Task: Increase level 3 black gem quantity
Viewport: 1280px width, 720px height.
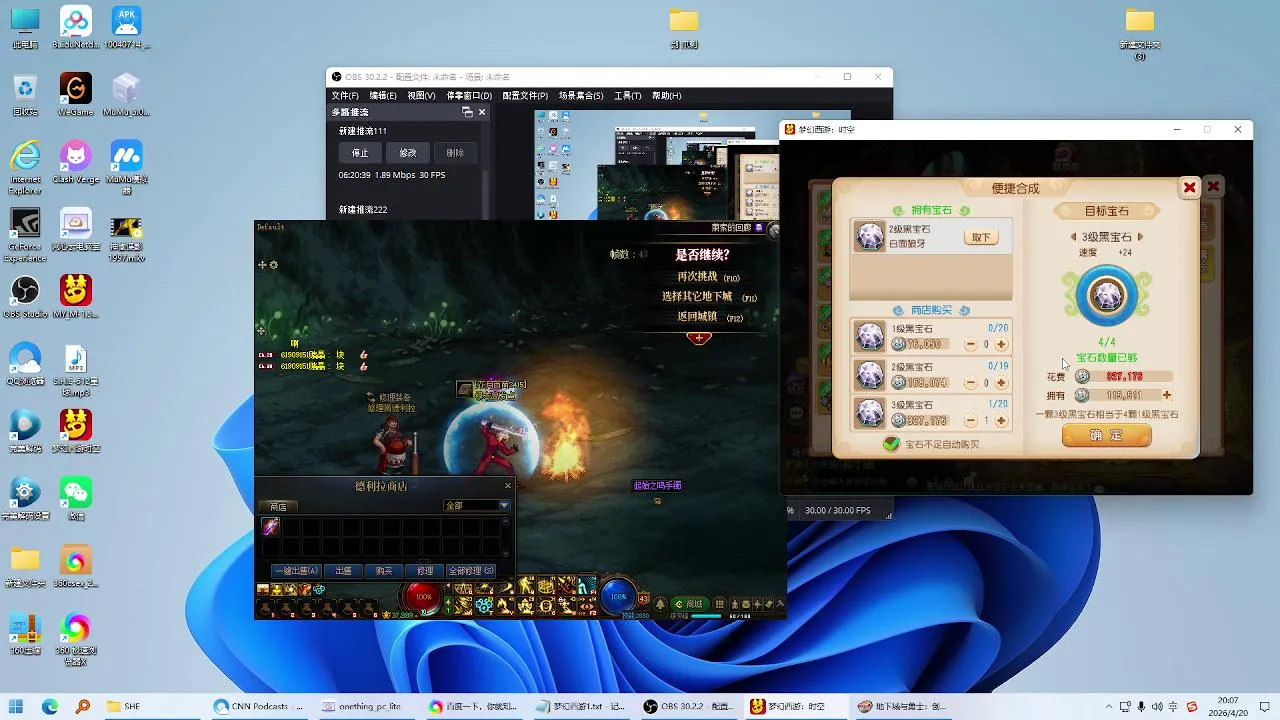Action: point(1001,420)
